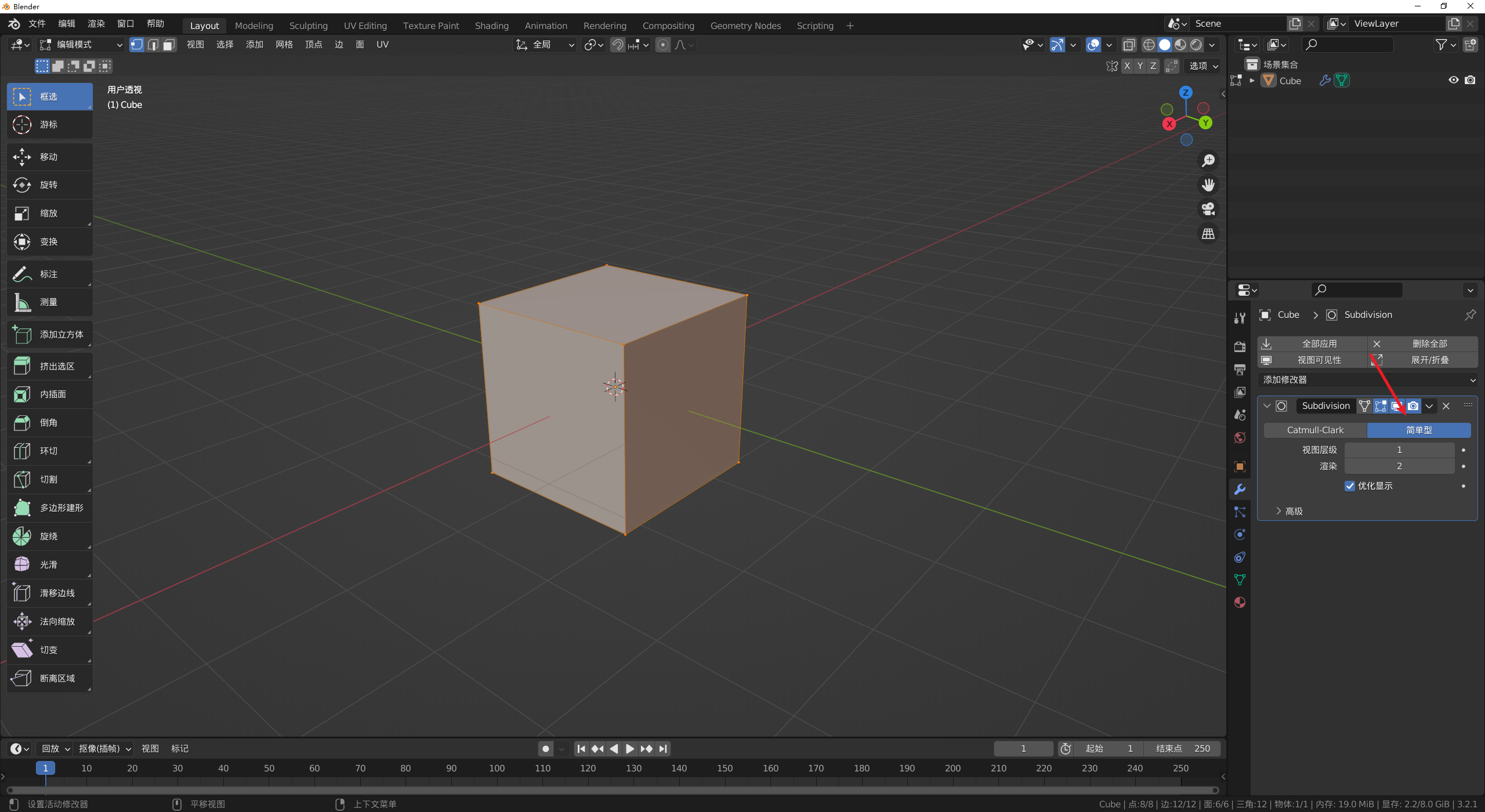This screenshot has width=1485, height=812.
Task: Switch to face select mode icon
Action: point(169,45)
